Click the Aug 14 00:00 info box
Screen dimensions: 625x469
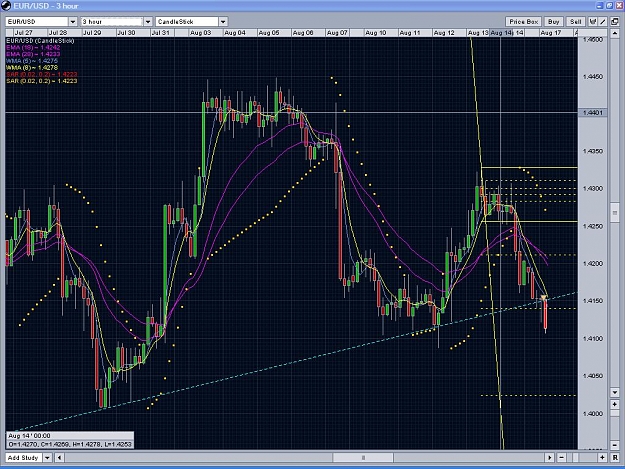click(x=70, y=440)
